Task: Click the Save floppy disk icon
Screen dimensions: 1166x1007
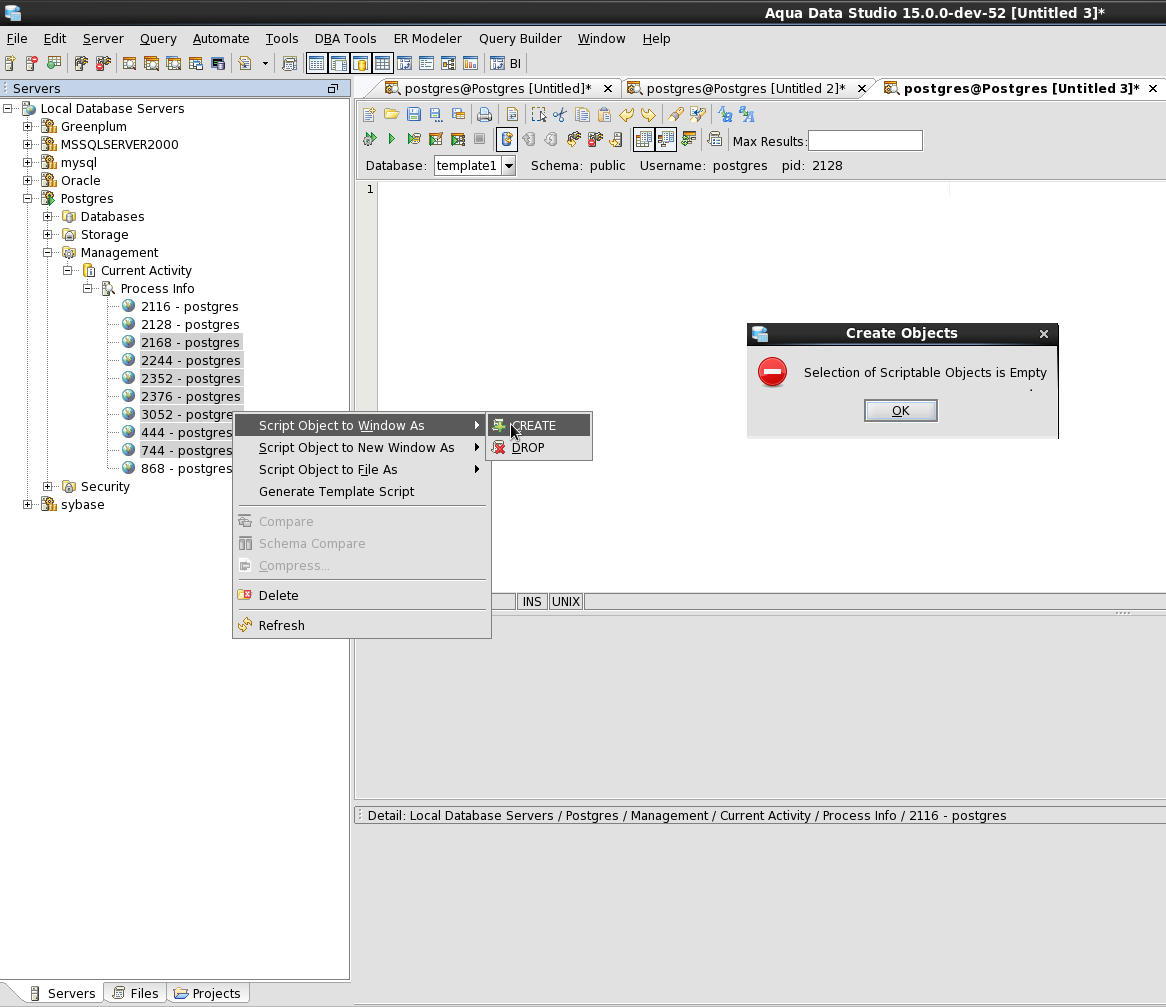Action: (413, 115)
